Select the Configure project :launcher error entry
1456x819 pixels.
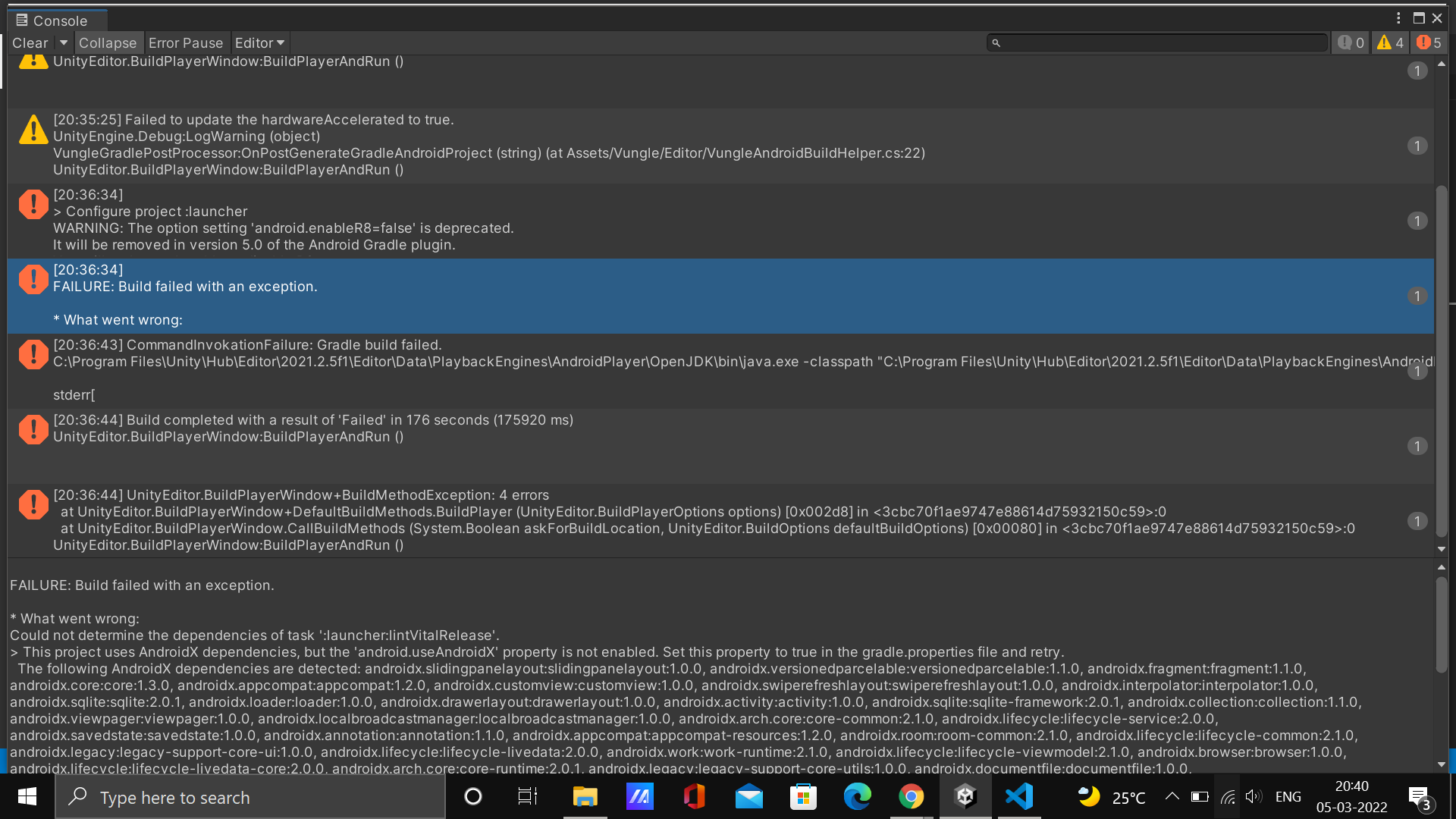(x=720, y=220)
